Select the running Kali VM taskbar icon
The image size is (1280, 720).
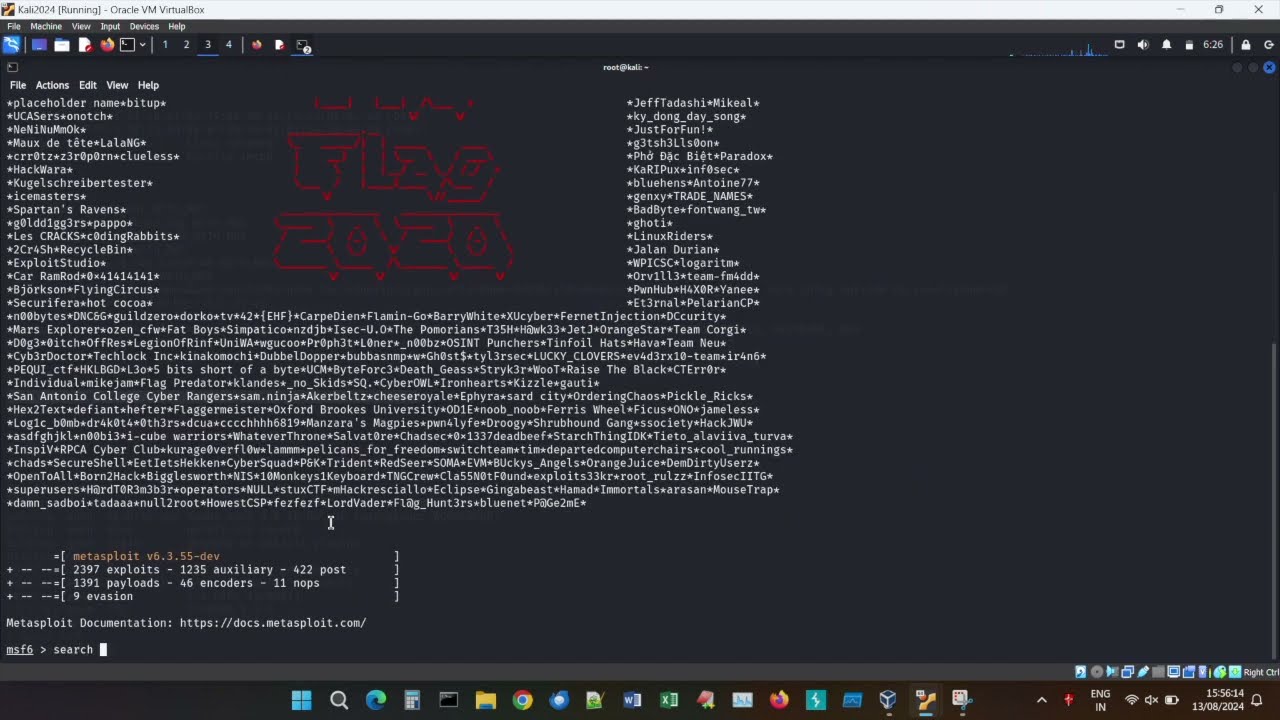point(925,700)
